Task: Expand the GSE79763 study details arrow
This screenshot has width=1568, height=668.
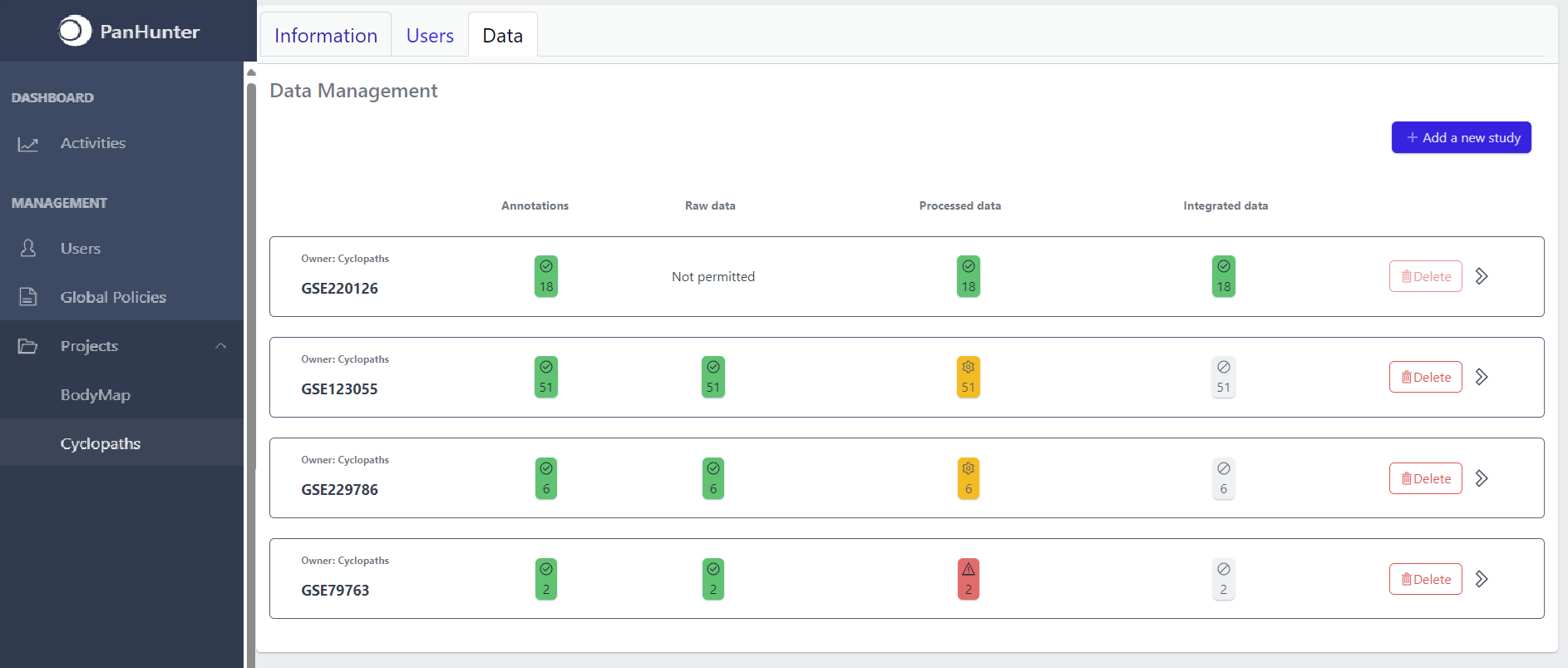Action: [1482, 579]
